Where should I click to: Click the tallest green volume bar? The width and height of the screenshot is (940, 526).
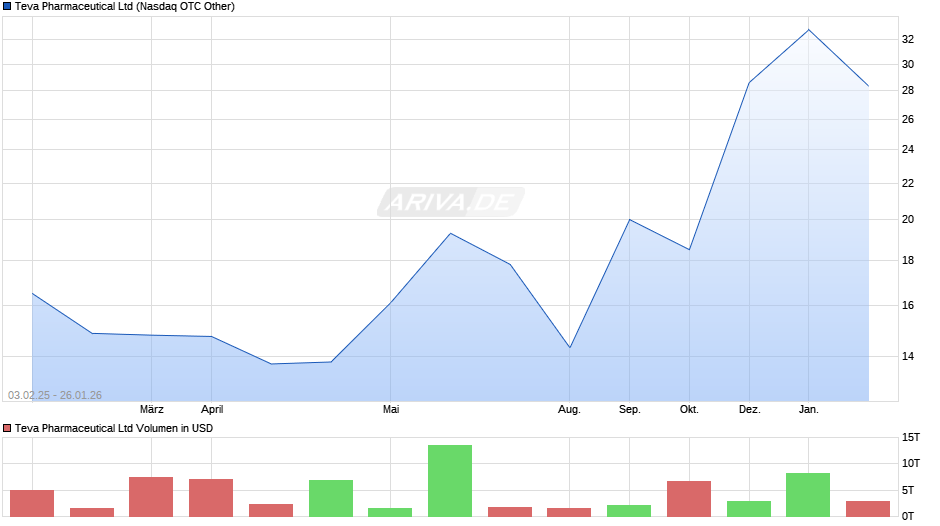(450, 481)
